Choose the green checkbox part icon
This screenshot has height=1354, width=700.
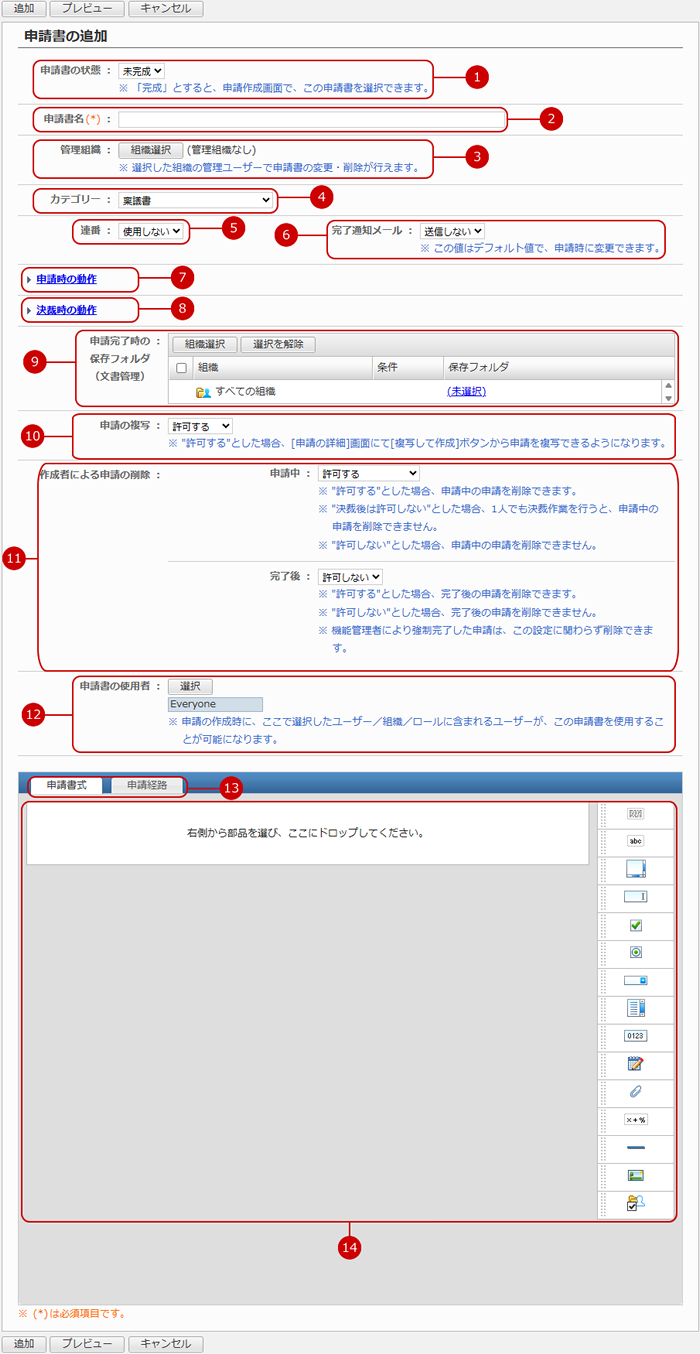click(636, 925)
